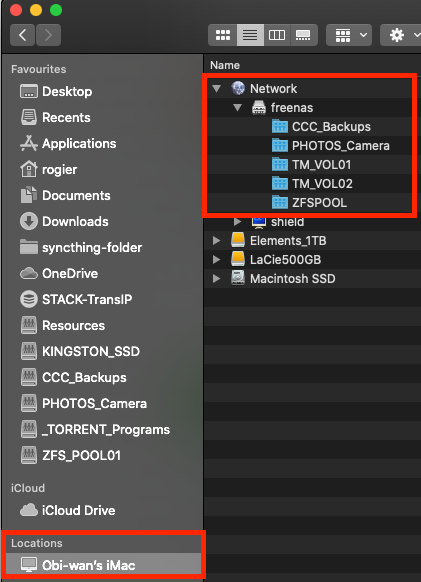Select list view button
Screen dimensions: 421x582
pyautogui.click(x=250, y=35)
